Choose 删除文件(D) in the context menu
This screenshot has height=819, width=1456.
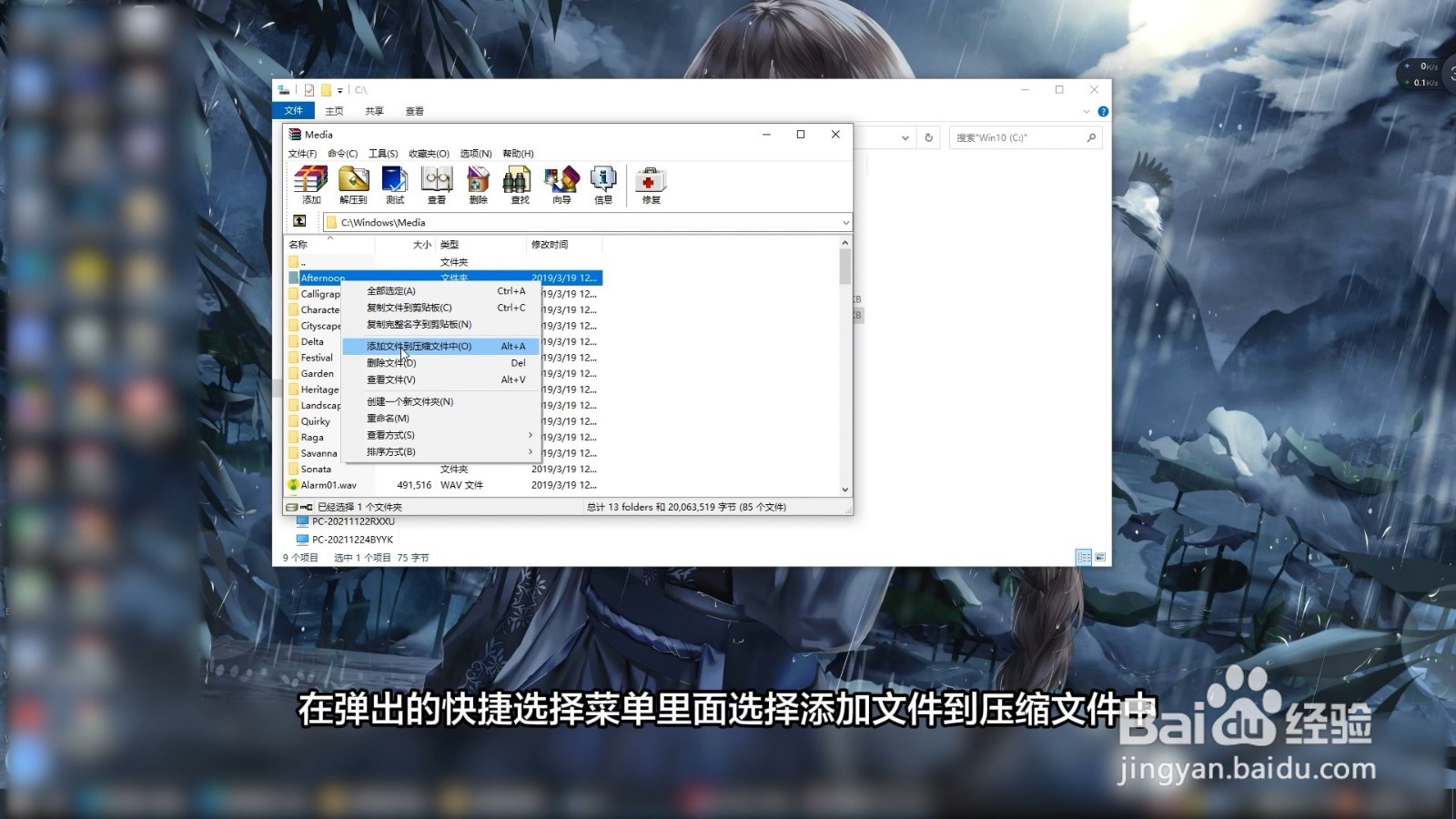[x=441, y=363]
